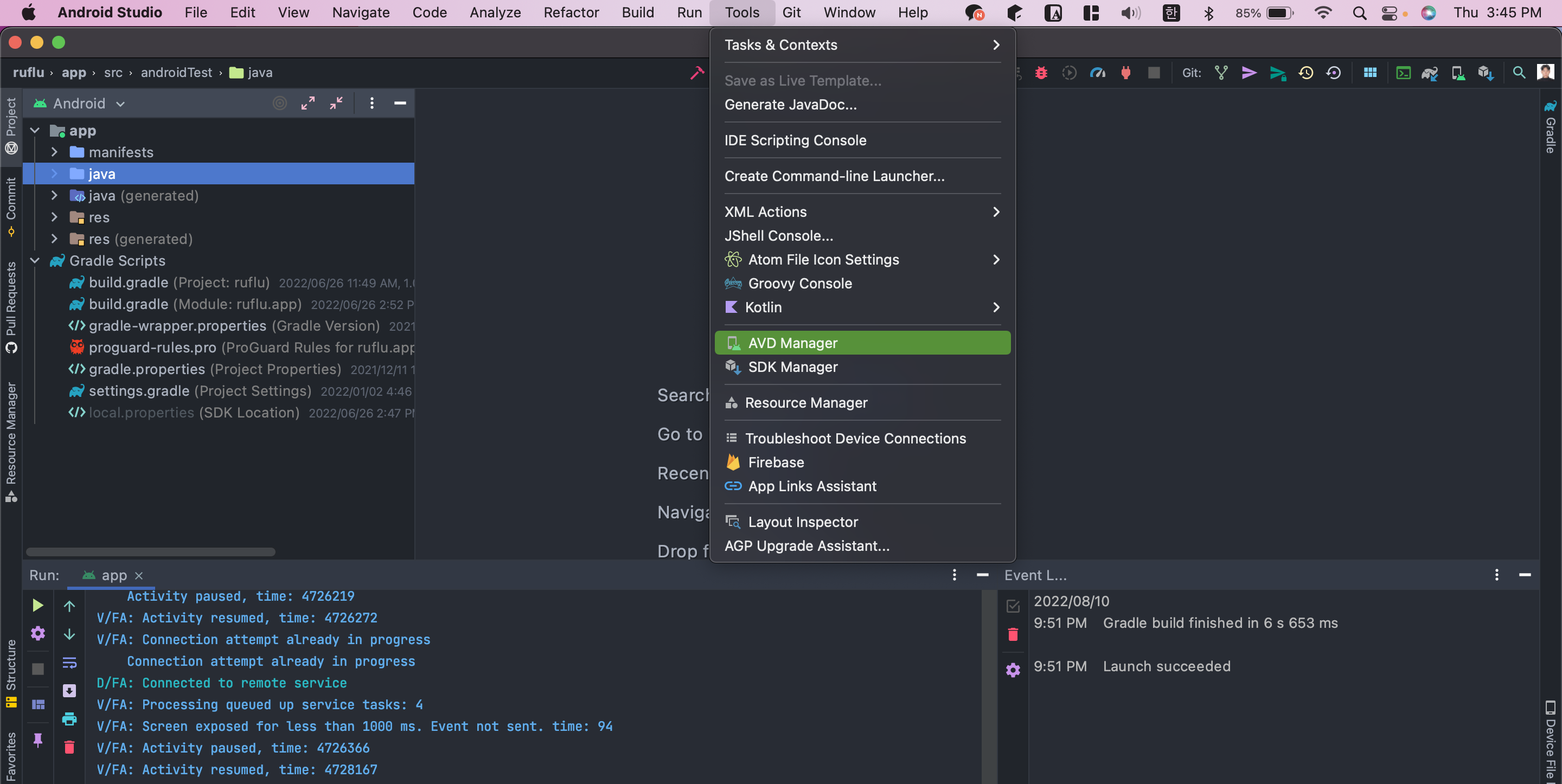Viewport: 1562px width, 784px height.
Task: Sync project with Gradle elephant icon
Action: (x=1430, y=73)
